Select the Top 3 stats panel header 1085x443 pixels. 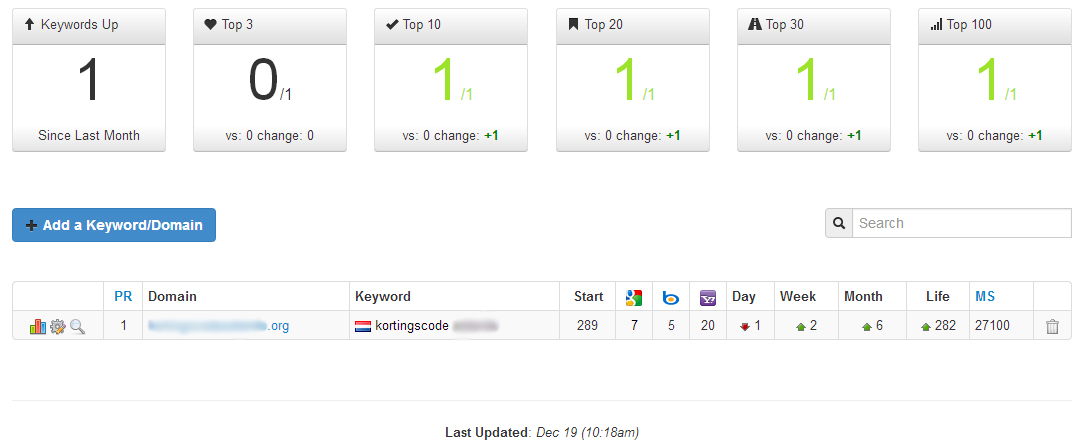coord(270,26)
